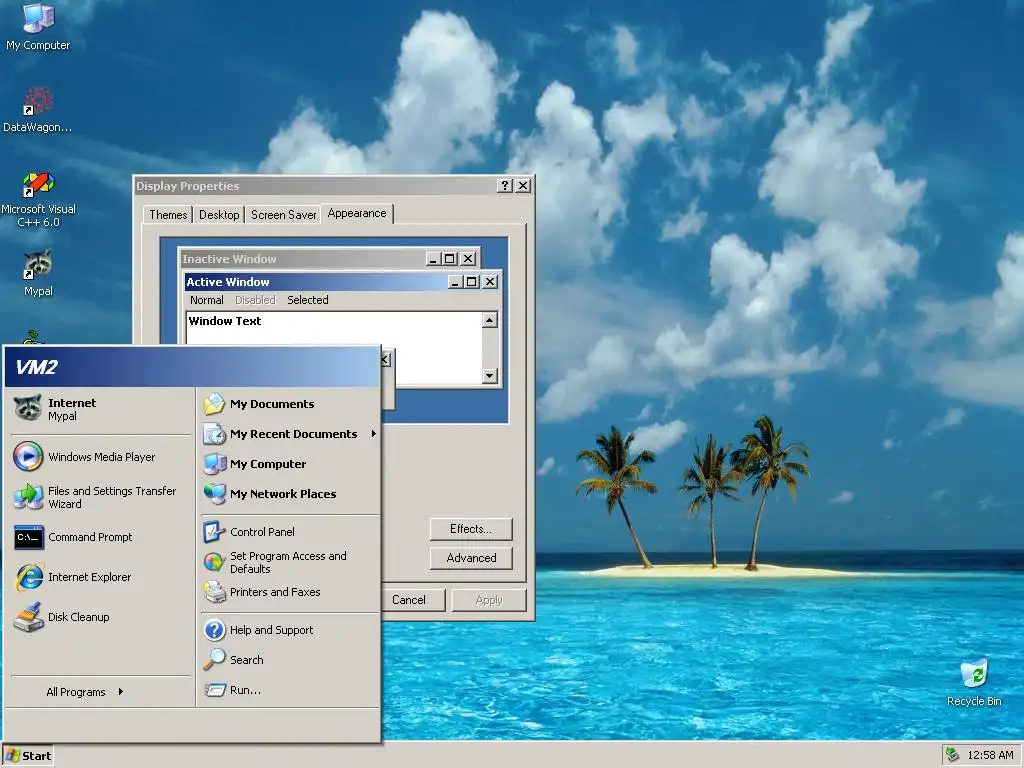
Task: Switch to the Screen Saver tab
Action: point(283,215)
